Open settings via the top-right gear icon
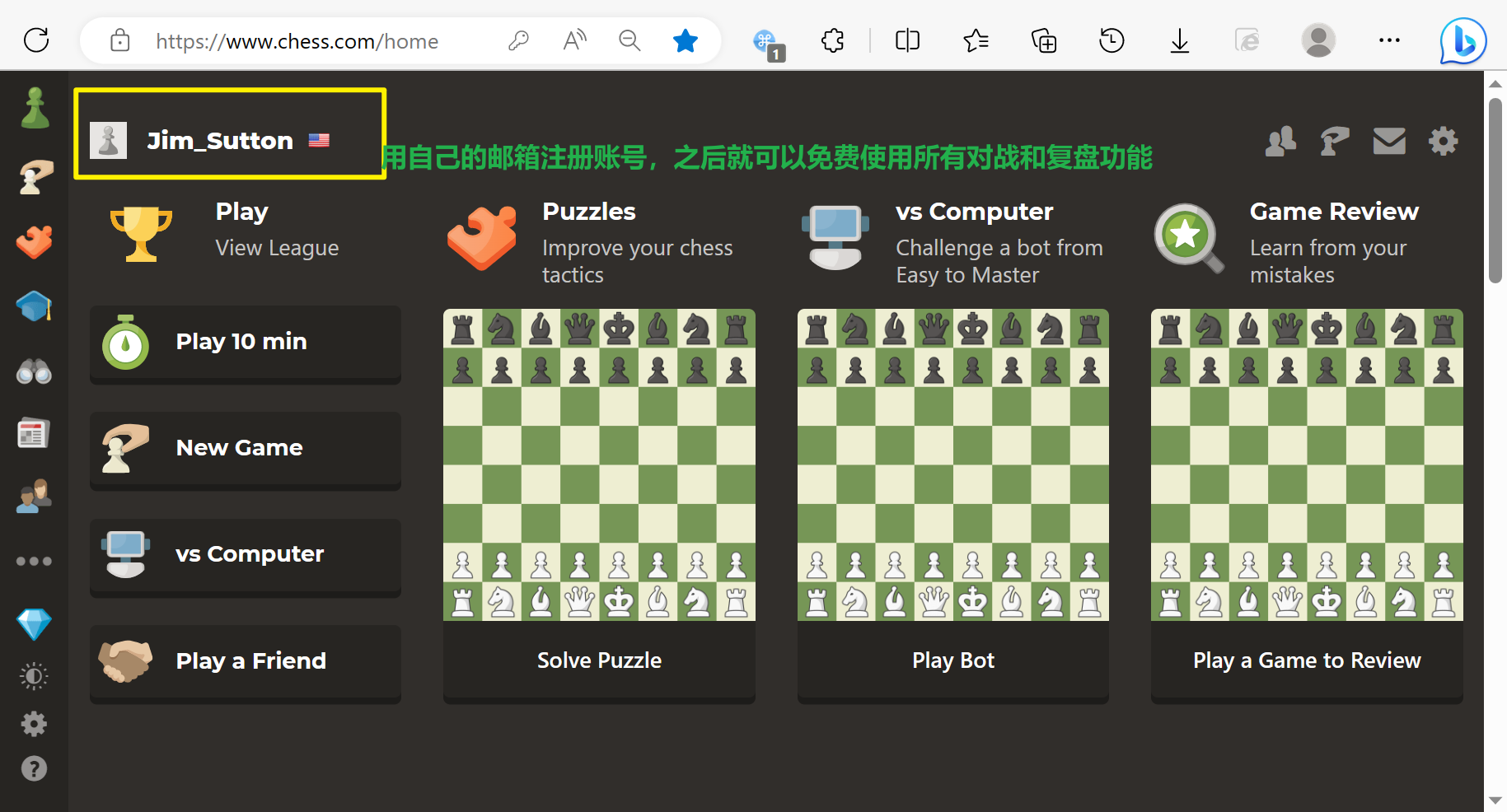Image resolution: width=1507 pixels, height=812 pixels. click(x=1443, y=141)
